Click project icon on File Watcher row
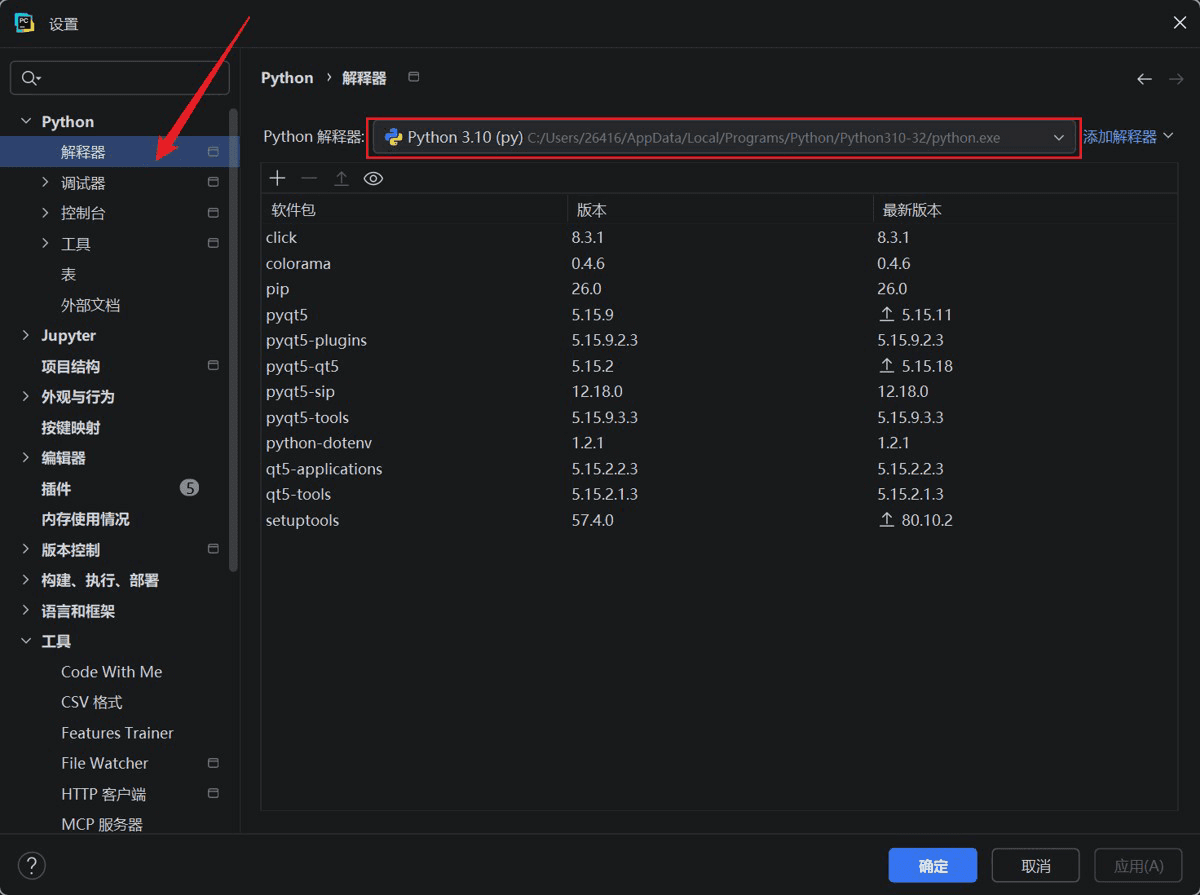Viewport: 1200px width, 895px height. coord(213,763)
